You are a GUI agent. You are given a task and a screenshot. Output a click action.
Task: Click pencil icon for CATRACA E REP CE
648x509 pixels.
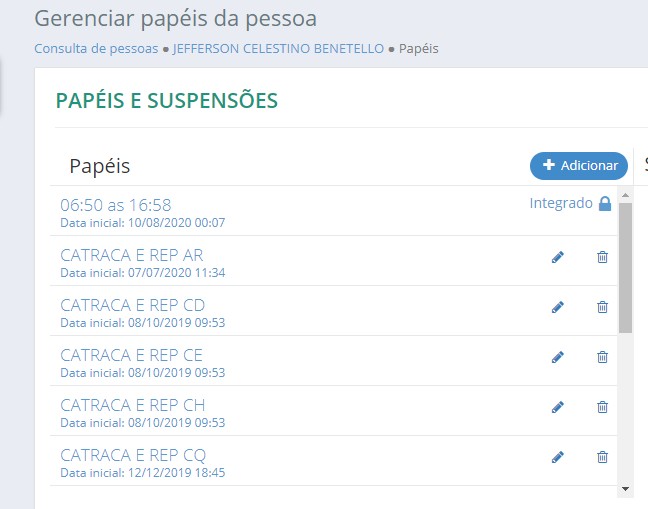558,357
